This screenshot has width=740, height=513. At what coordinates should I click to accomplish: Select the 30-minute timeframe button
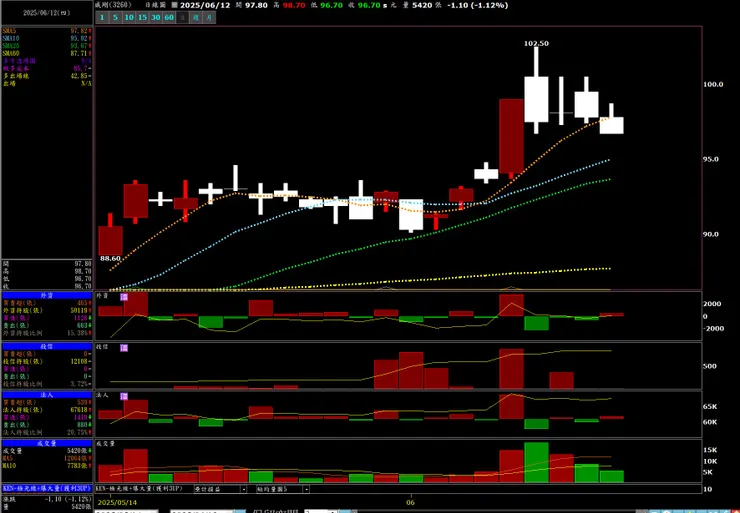(x=155, y=17)
